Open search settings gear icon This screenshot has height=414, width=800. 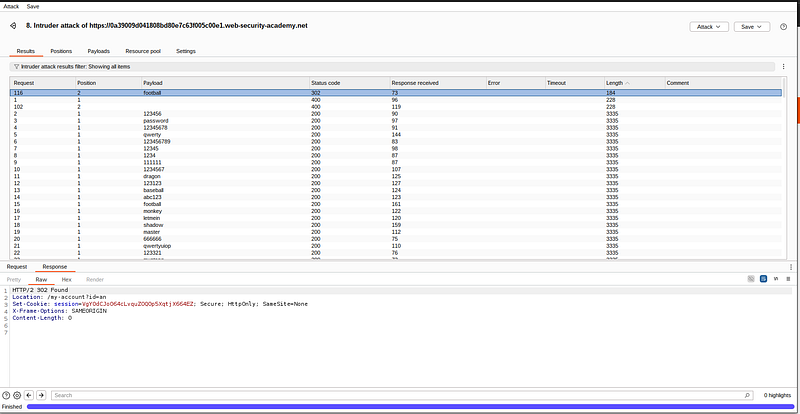[17, 395]
